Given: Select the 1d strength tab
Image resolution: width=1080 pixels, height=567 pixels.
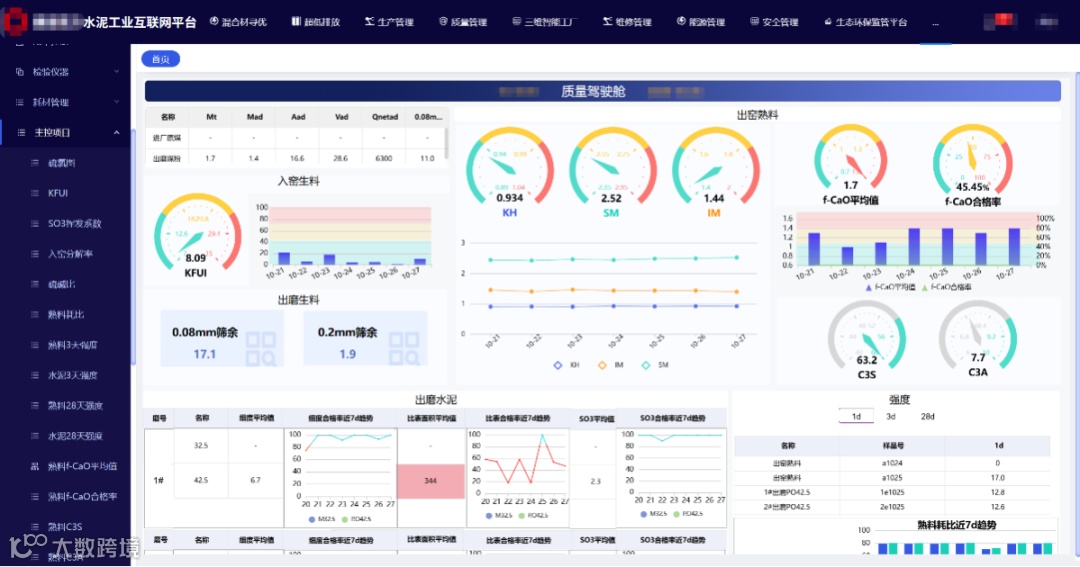Looking at the screenshot, I should [x=856, y=416].
